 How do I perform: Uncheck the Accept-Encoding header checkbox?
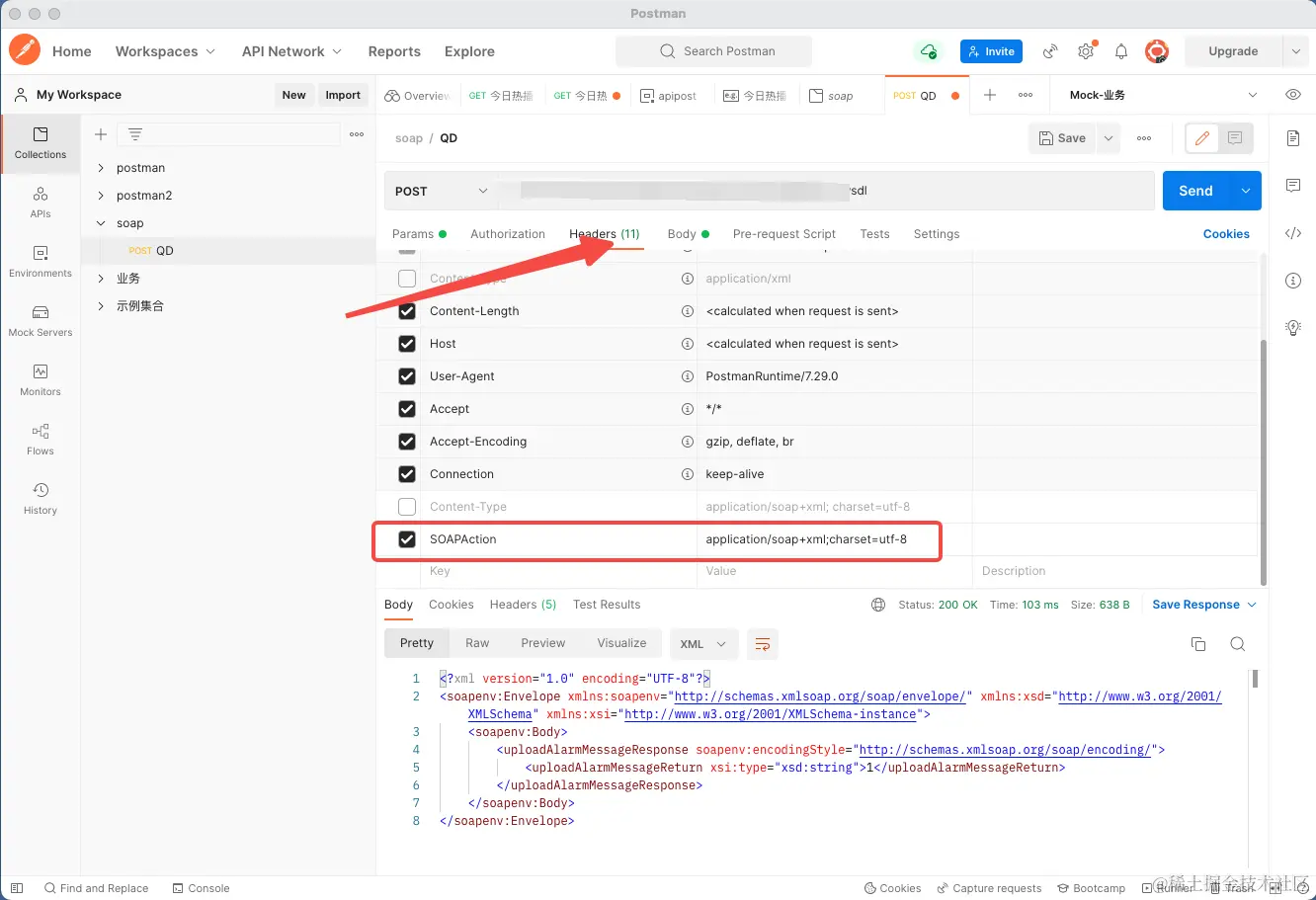click(407, 442)
